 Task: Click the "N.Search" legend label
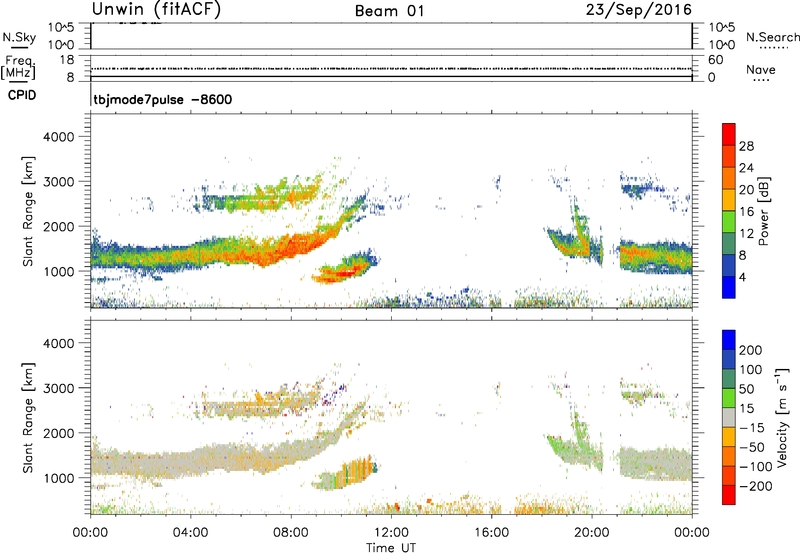click(x=773, y=37)
